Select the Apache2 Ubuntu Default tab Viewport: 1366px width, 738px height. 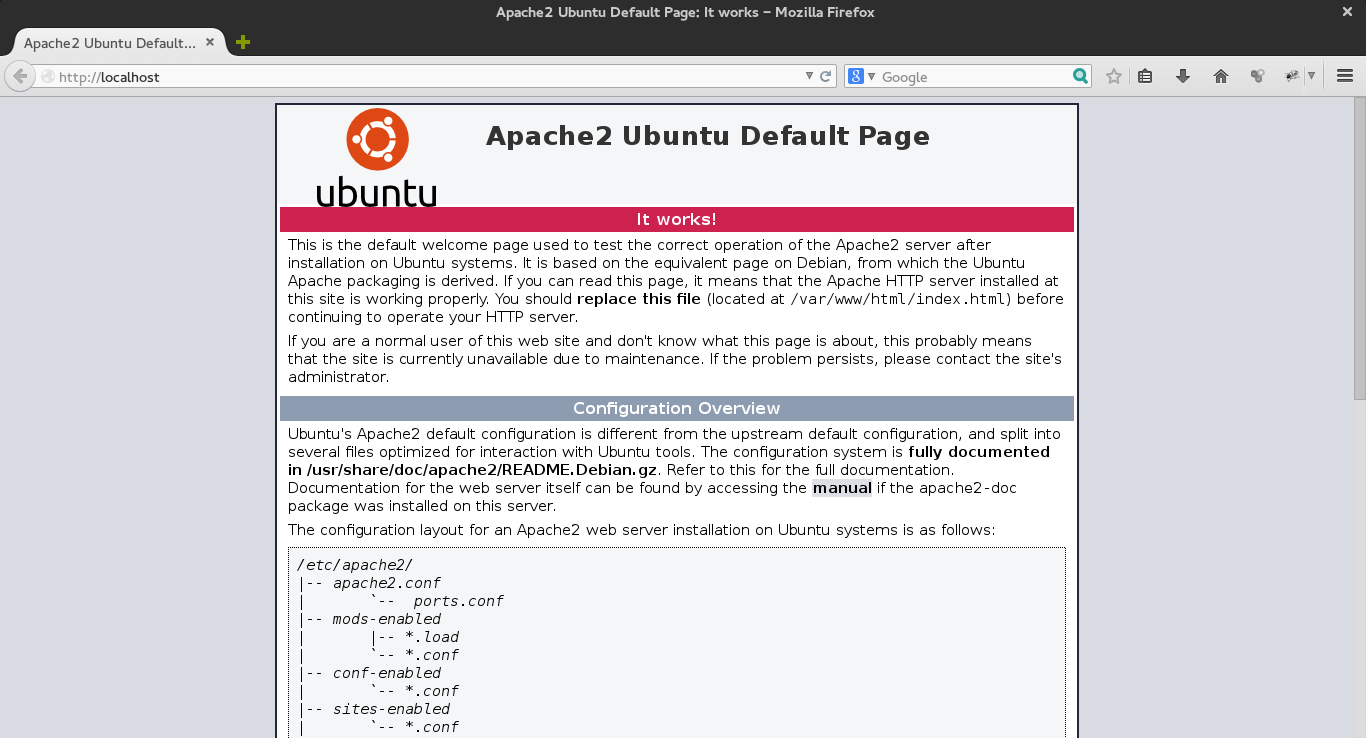pyautogui.click(x=108, y=43)
